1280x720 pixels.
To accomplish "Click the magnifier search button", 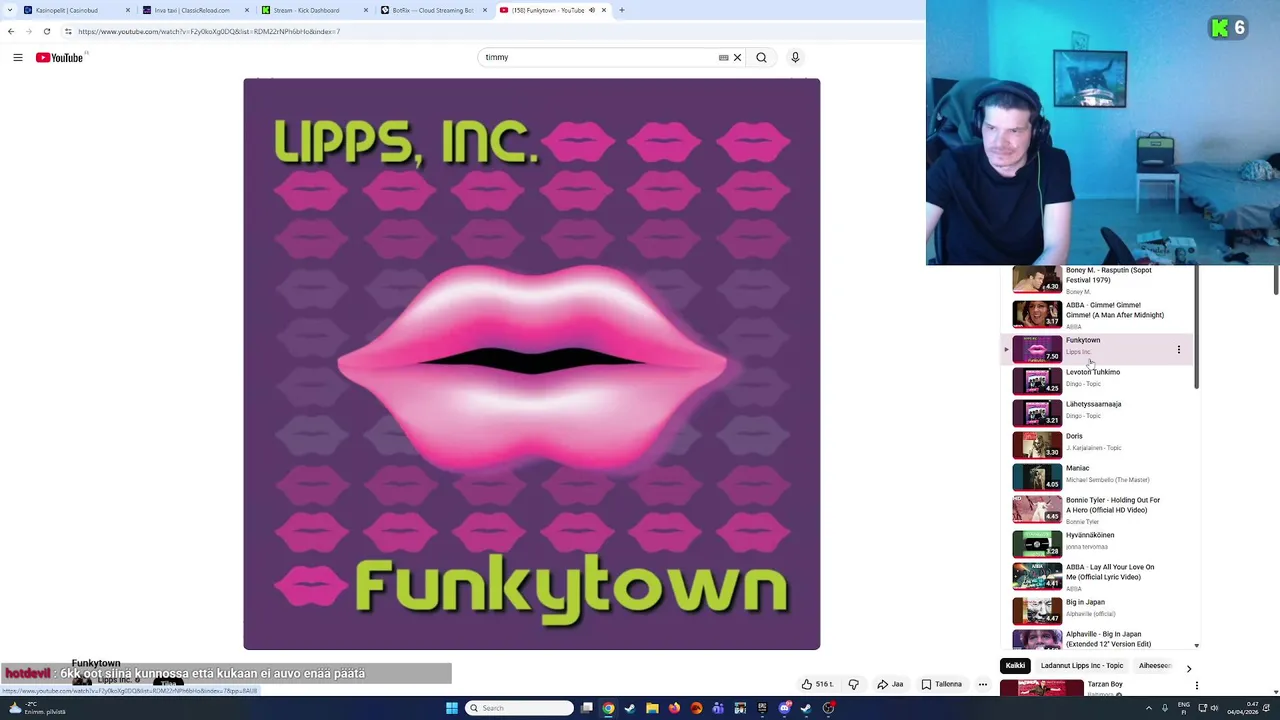I will [761, 57].
